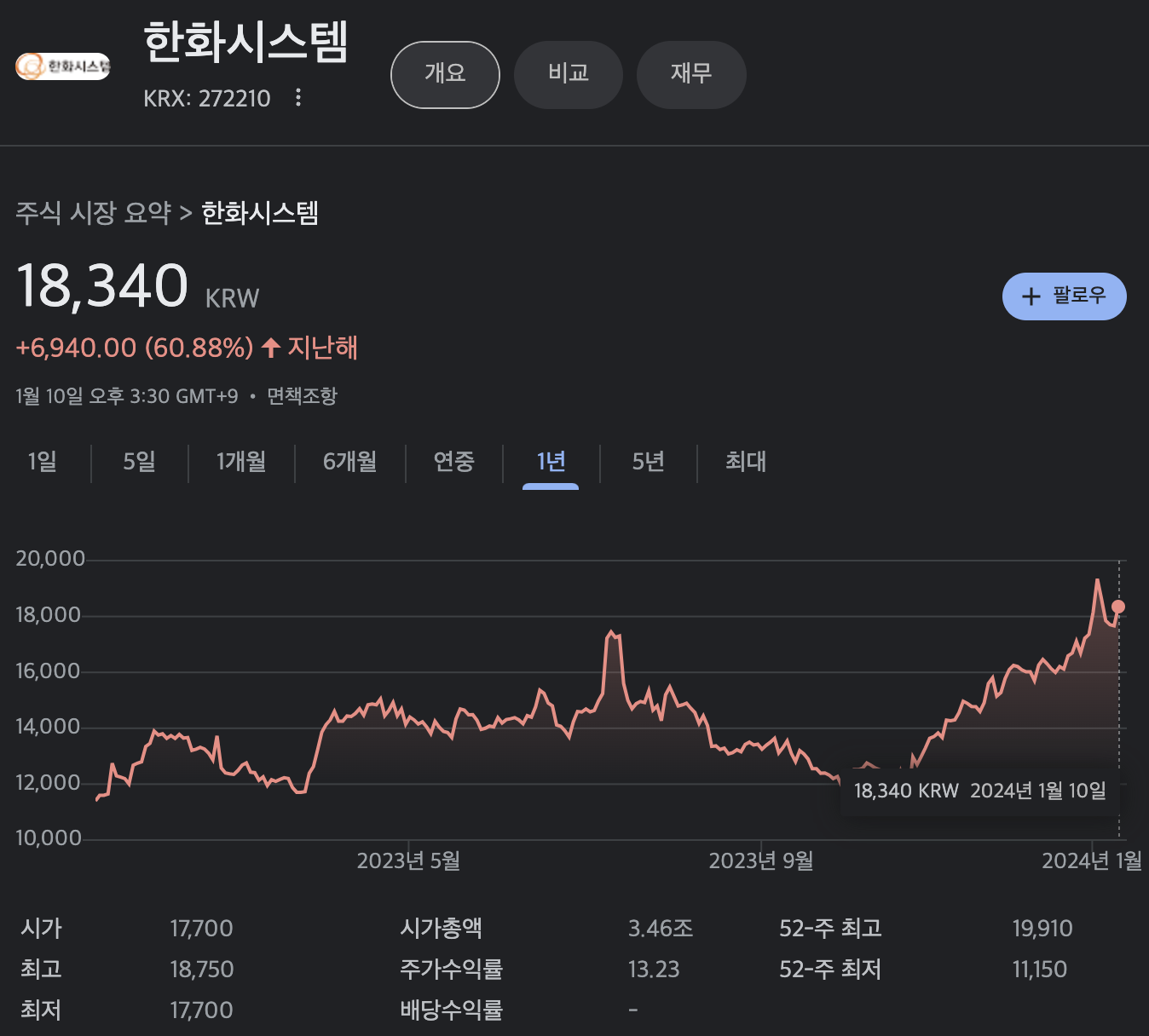Open the 재무 tab
The width and height of the screenshot is (1149, 1036).
click(691, 74)
